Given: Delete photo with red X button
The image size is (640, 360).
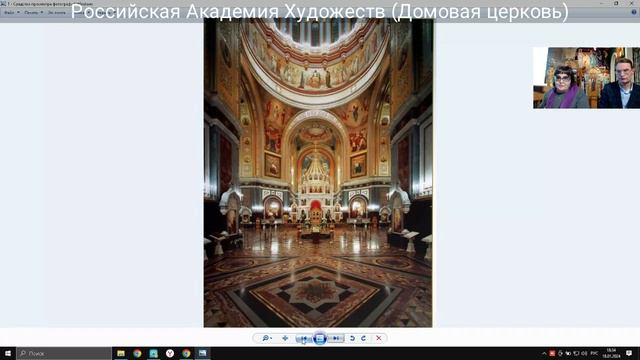Looking at the screenshot, I should coord(379,338).
